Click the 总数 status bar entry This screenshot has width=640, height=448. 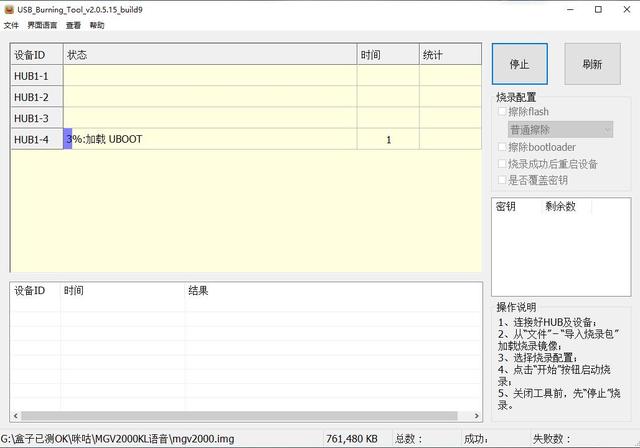[x=409, y=439]
